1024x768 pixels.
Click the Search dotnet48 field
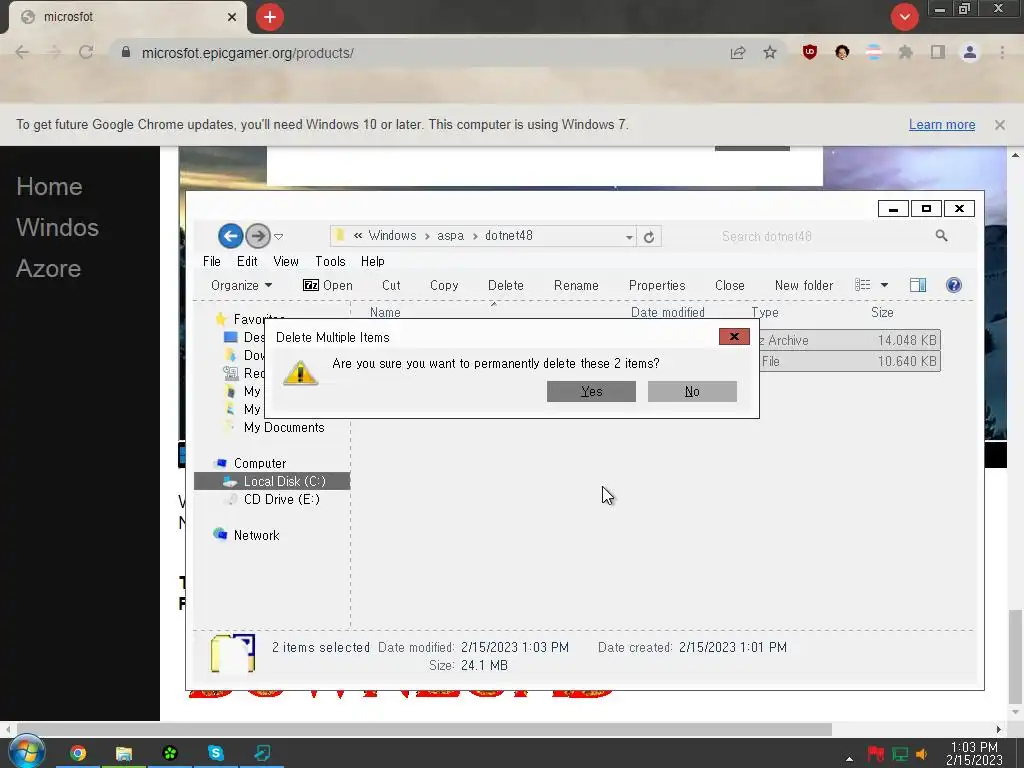(x=825, y=236)
